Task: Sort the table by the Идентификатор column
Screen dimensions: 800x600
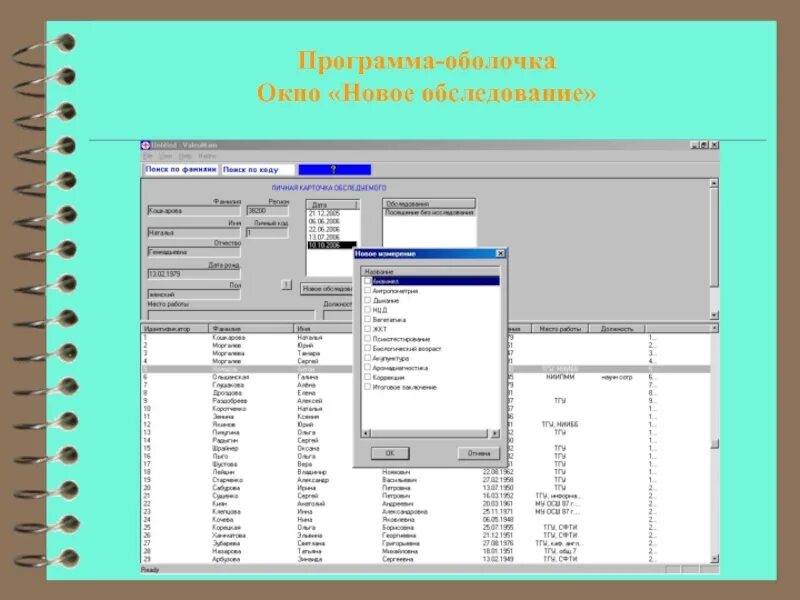Action: 175,329
